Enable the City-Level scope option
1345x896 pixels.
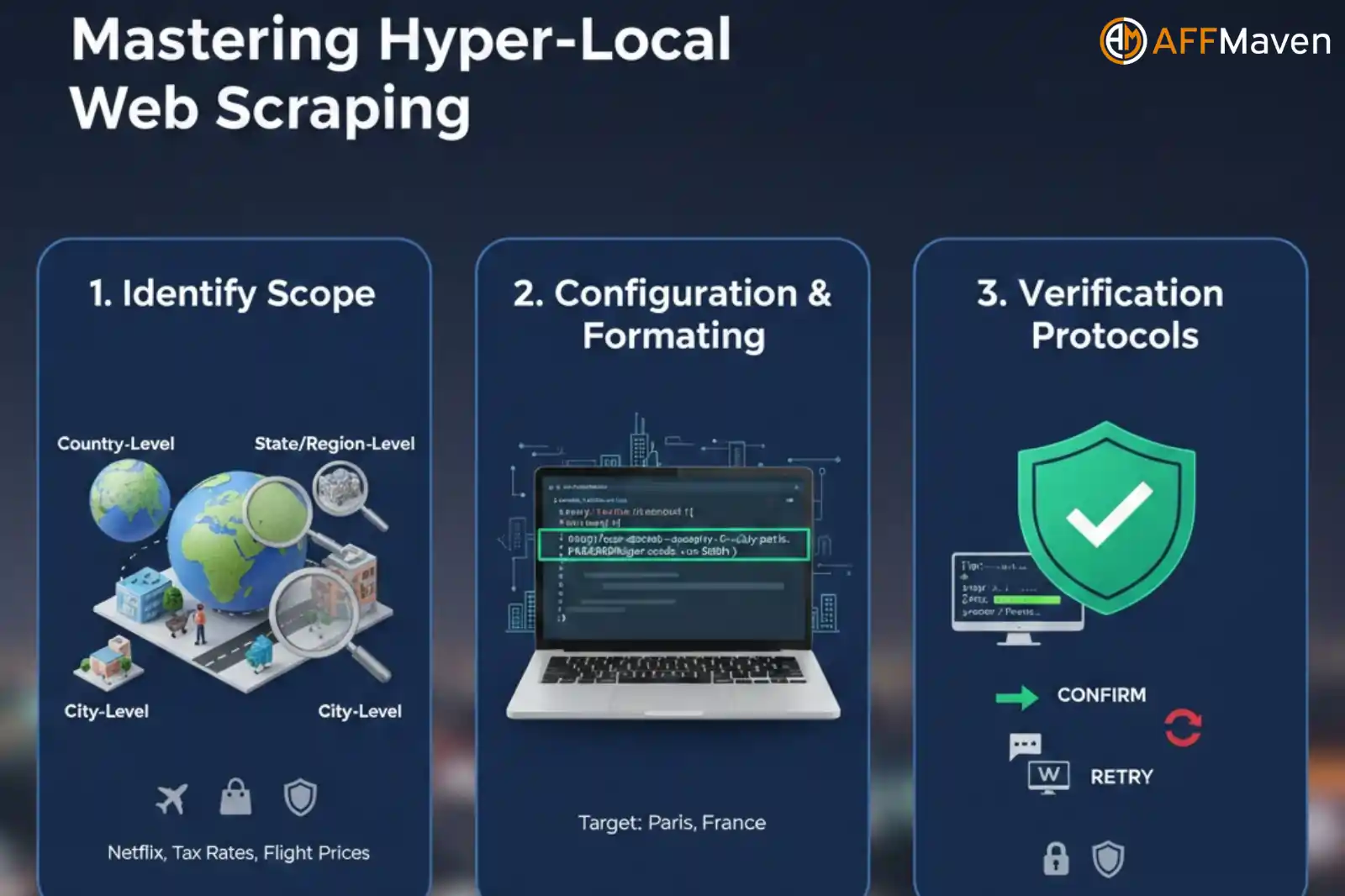click(107, 711)
